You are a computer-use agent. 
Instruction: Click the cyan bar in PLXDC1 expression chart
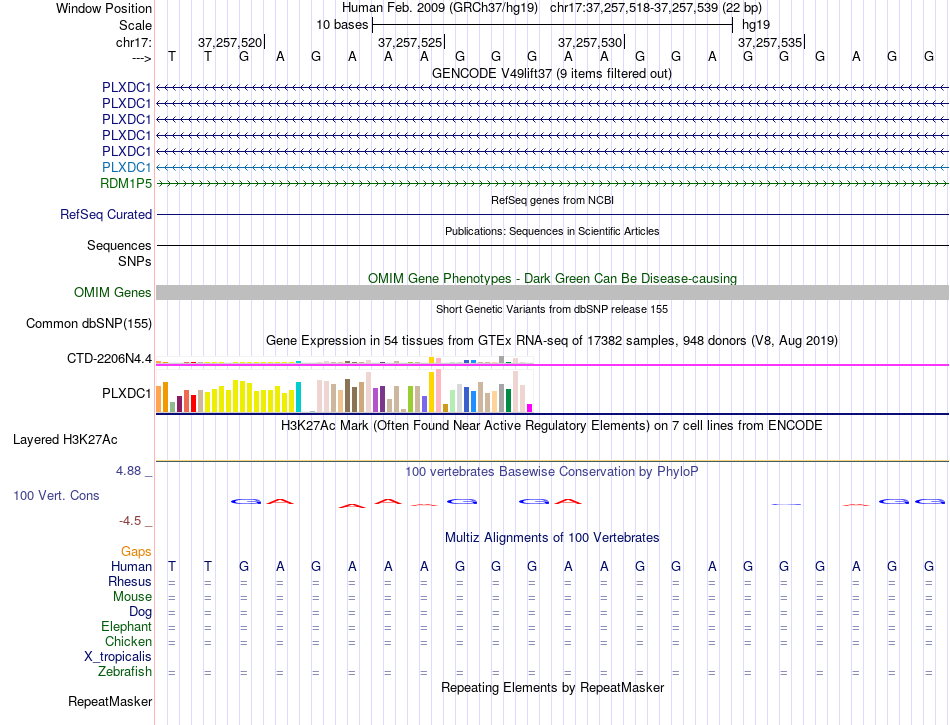[298, 397]
